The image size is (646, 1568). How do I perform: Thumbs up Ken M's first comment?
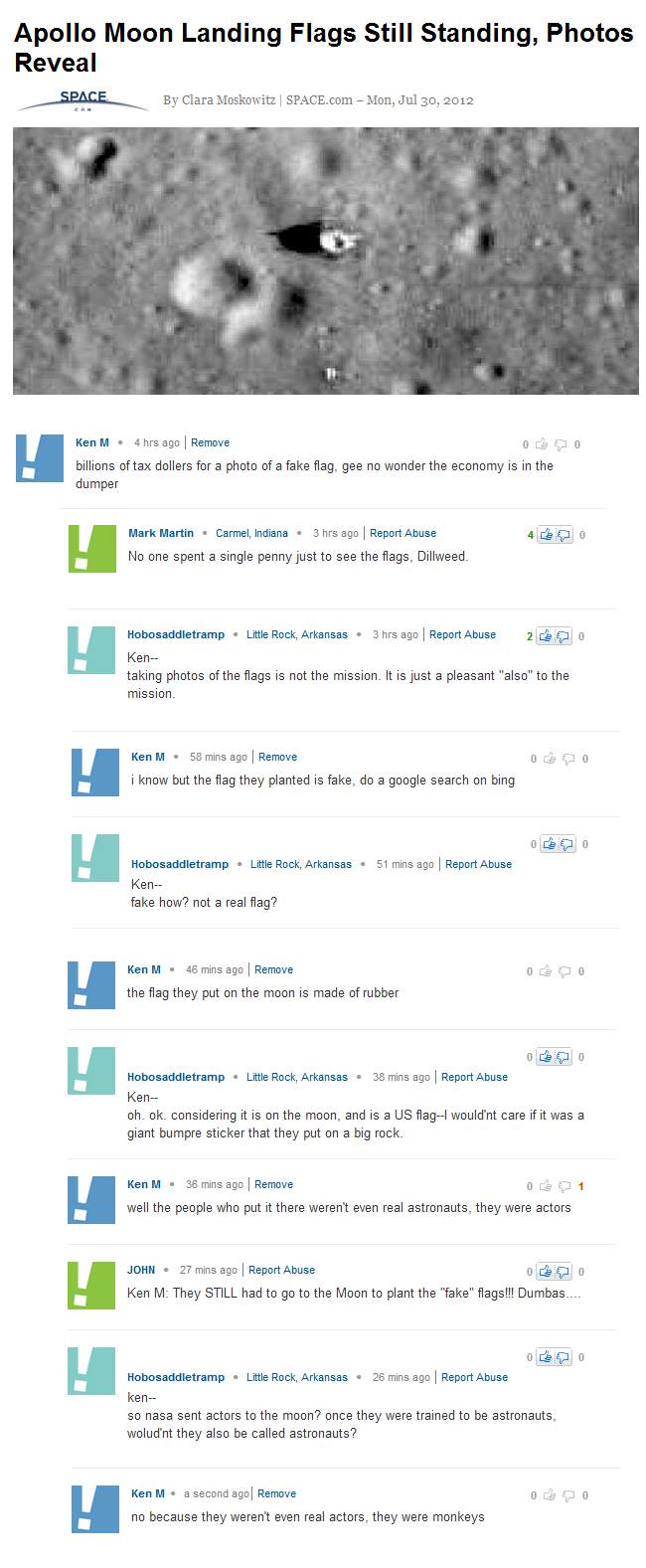pos(540,444)
